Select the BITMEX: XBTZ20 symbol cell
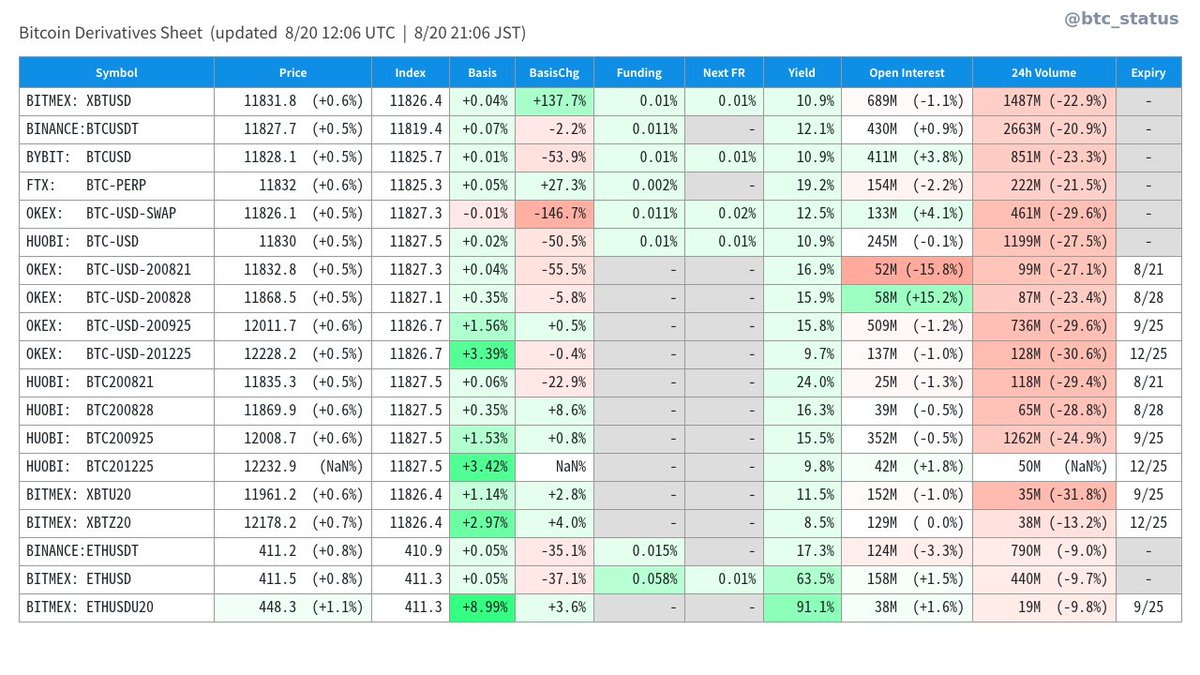This screenshot has height=675, width=1200. coord(117,522)
